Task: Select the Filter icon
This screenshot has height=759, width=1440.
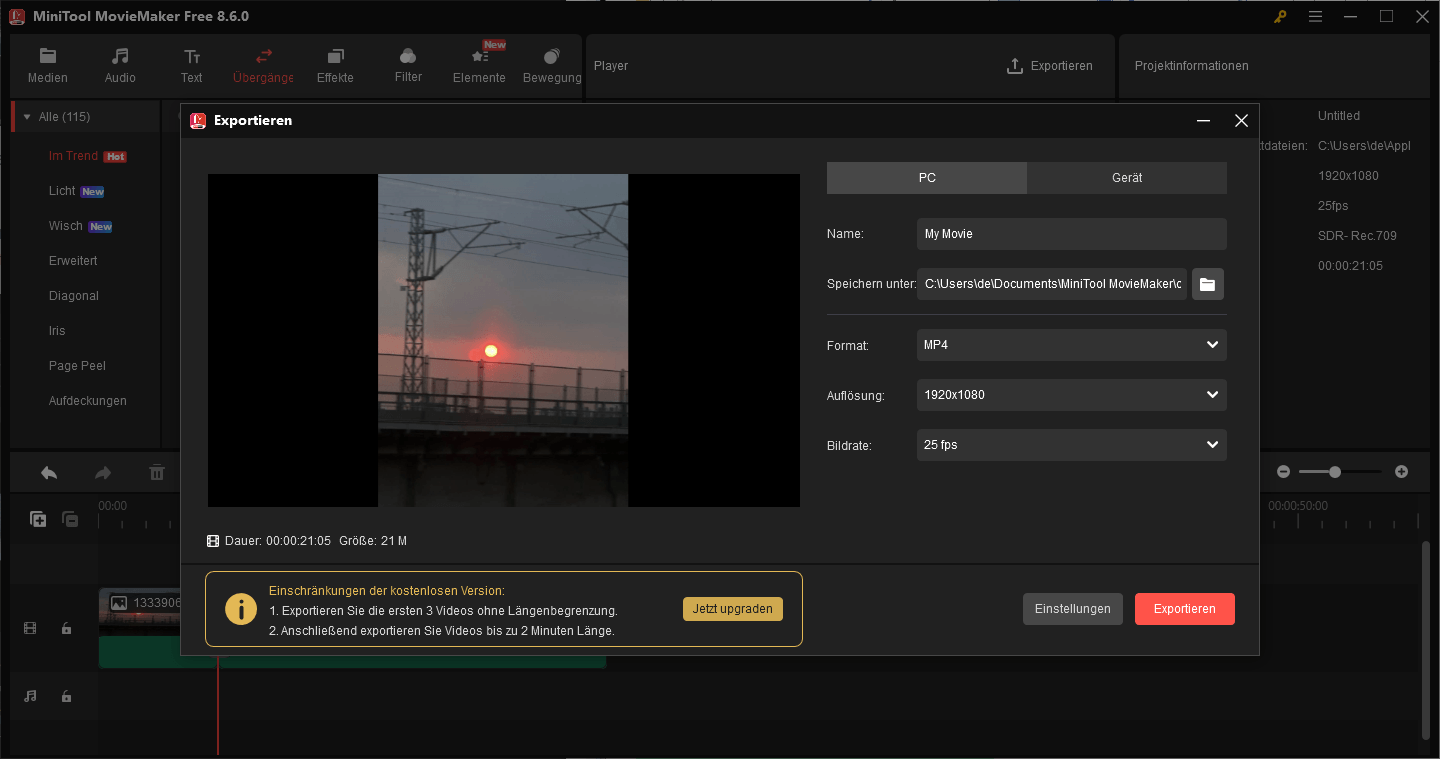Action: (x=407, y=65)
